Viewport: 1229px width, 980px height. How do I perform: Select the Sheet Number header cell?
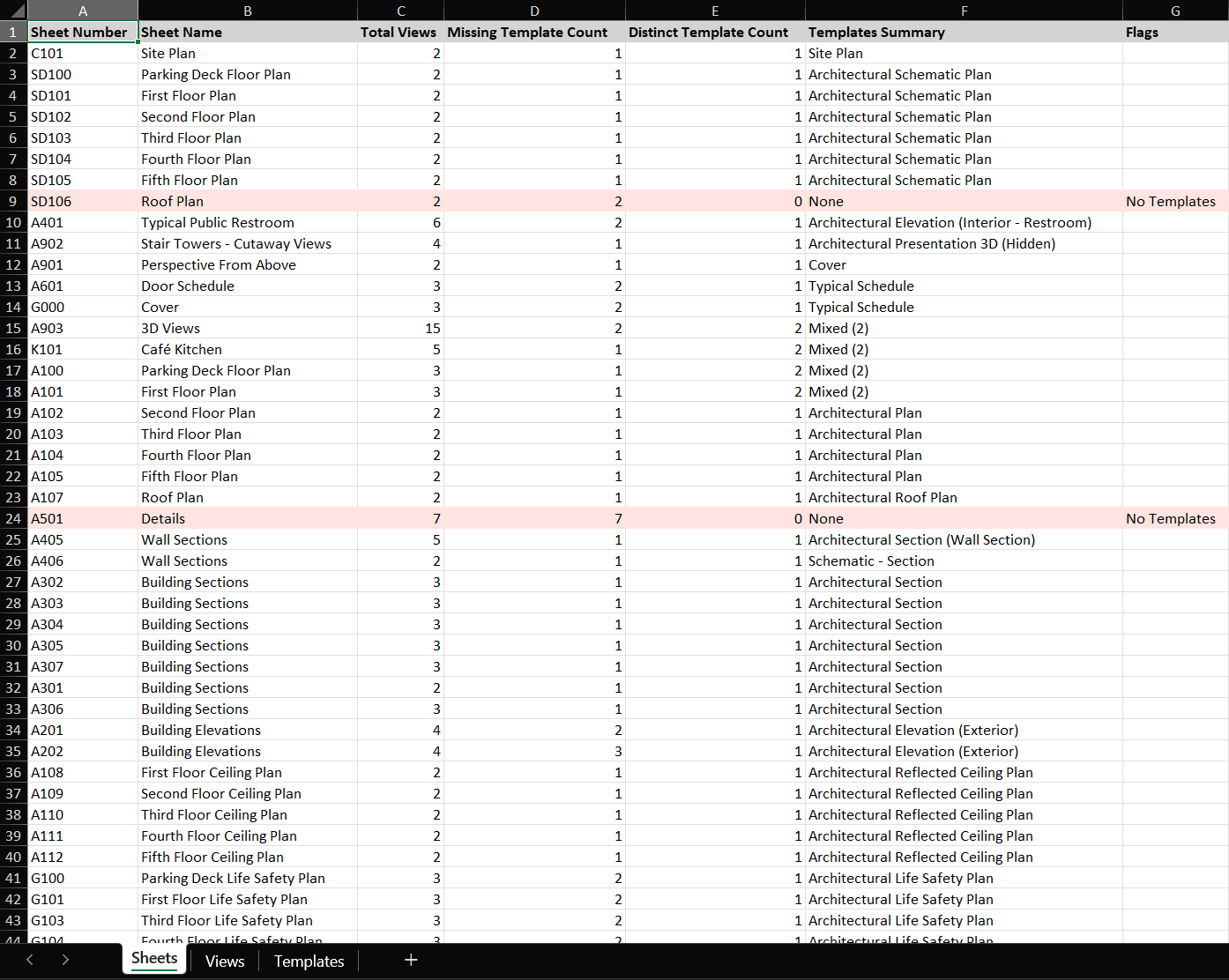[x=82, y=32]
